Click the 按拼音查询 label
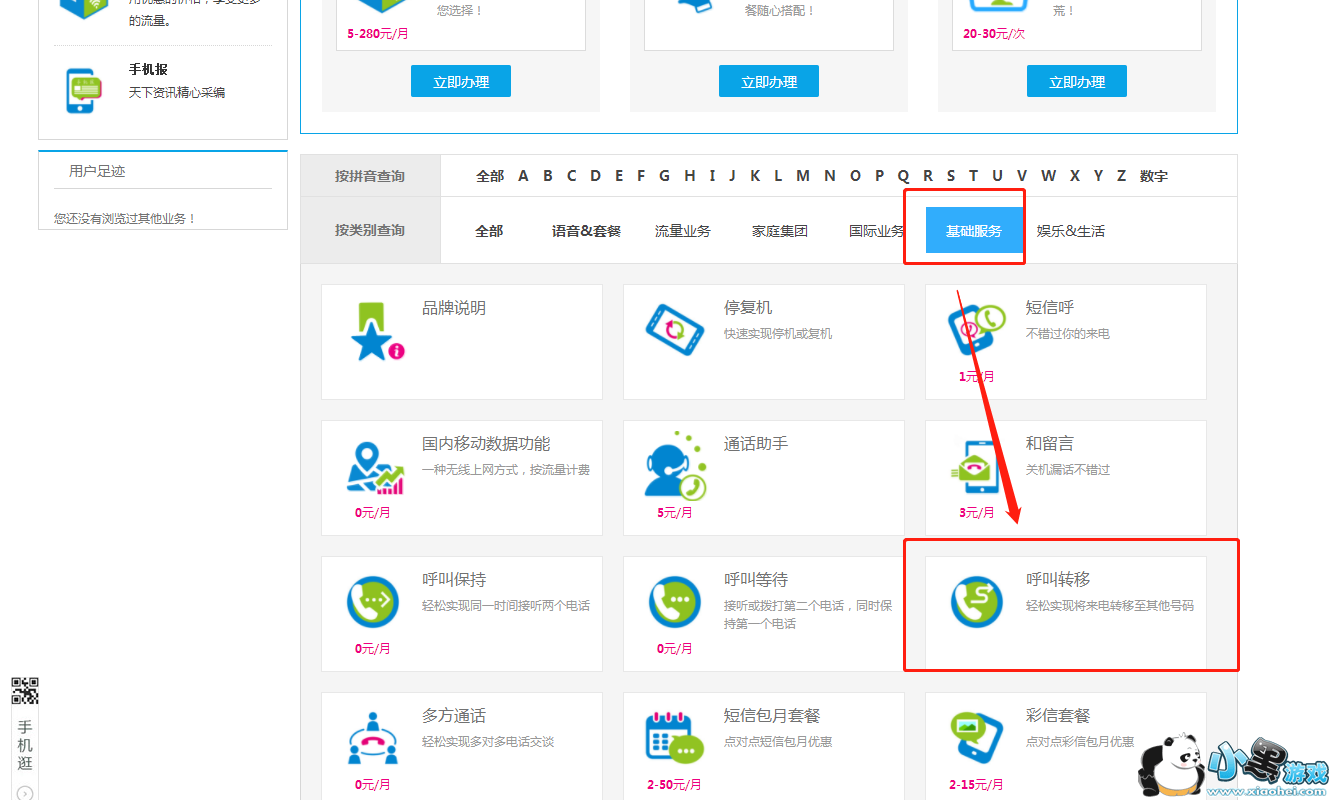 click(370, 176)
